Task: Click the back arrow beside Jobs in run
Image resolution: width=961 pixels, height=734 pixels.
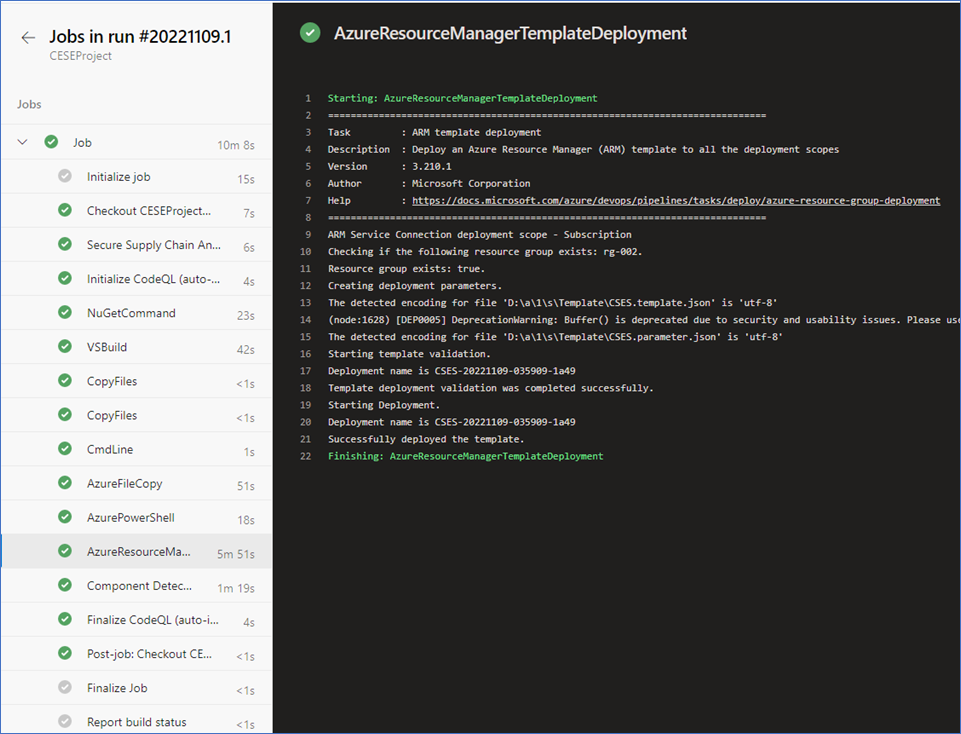Action: 28,37
